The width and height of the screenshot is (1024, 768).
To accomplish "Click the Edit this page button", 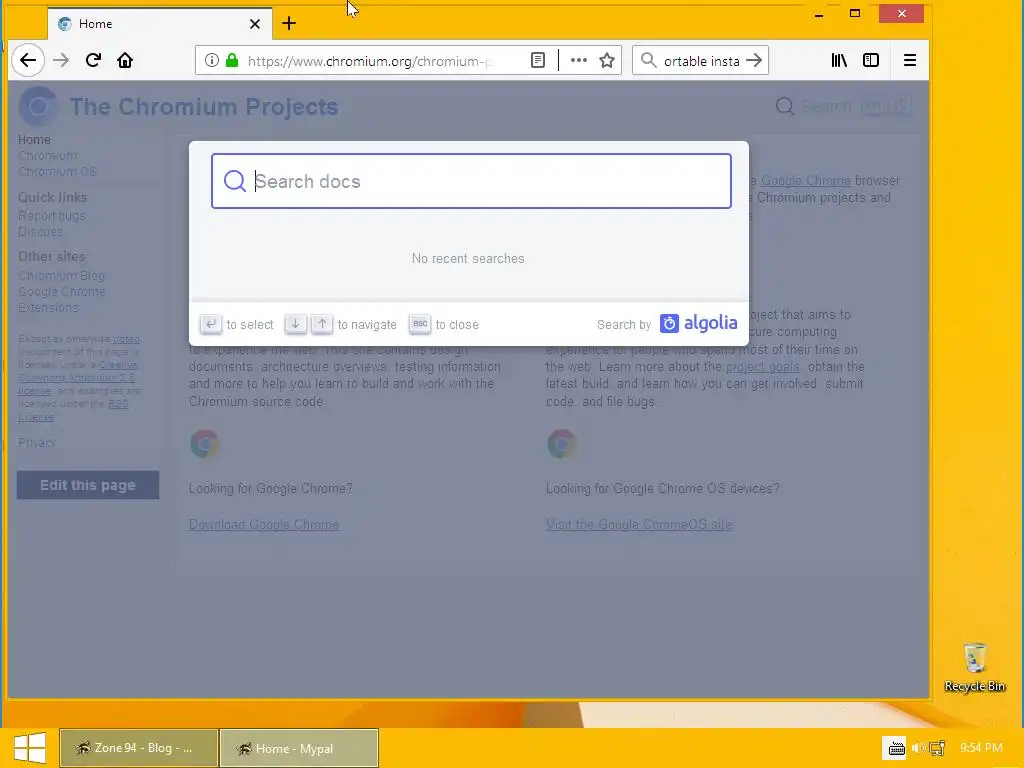I will click(88, 485).
